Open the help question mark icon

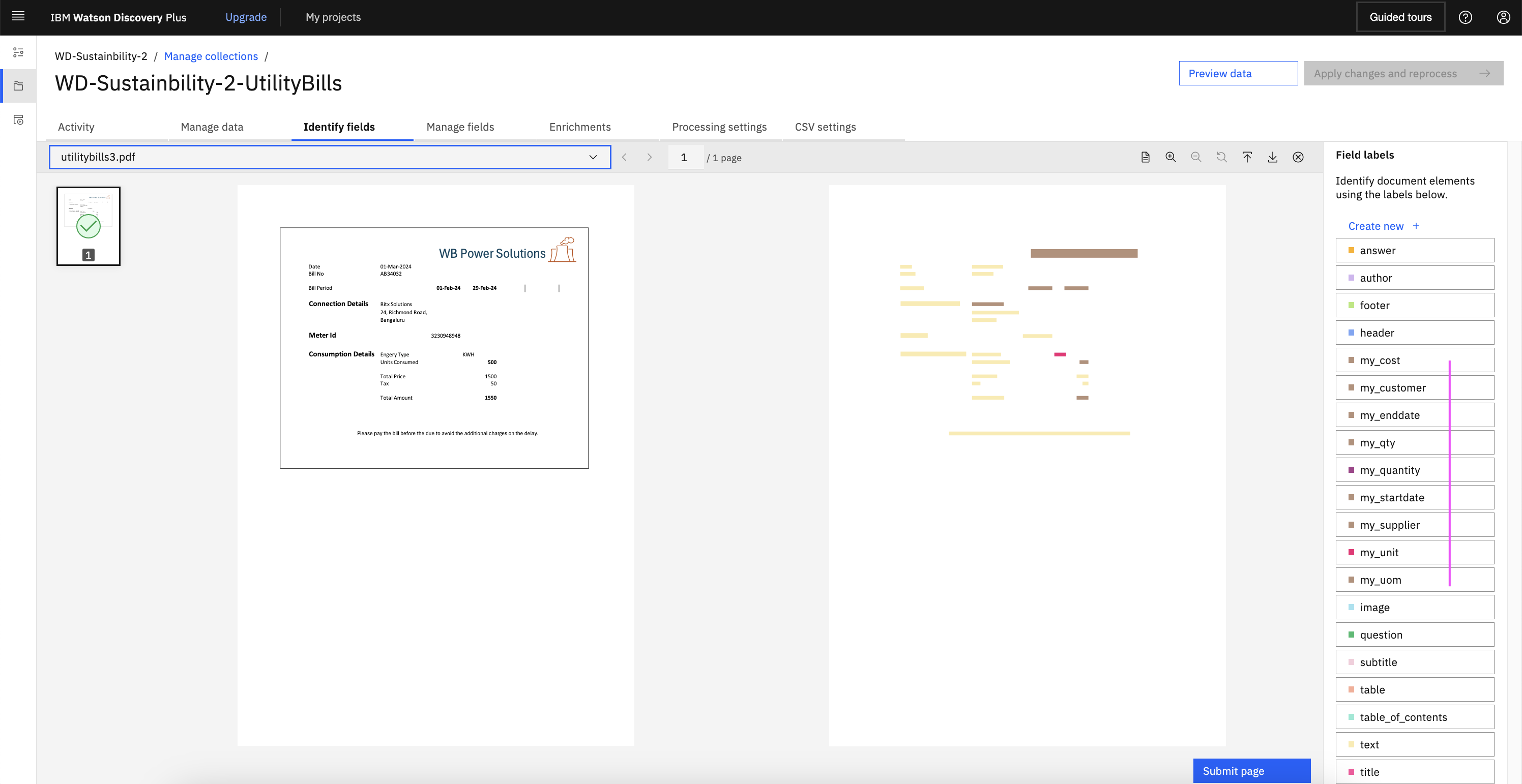click(x=1465, y=17)
